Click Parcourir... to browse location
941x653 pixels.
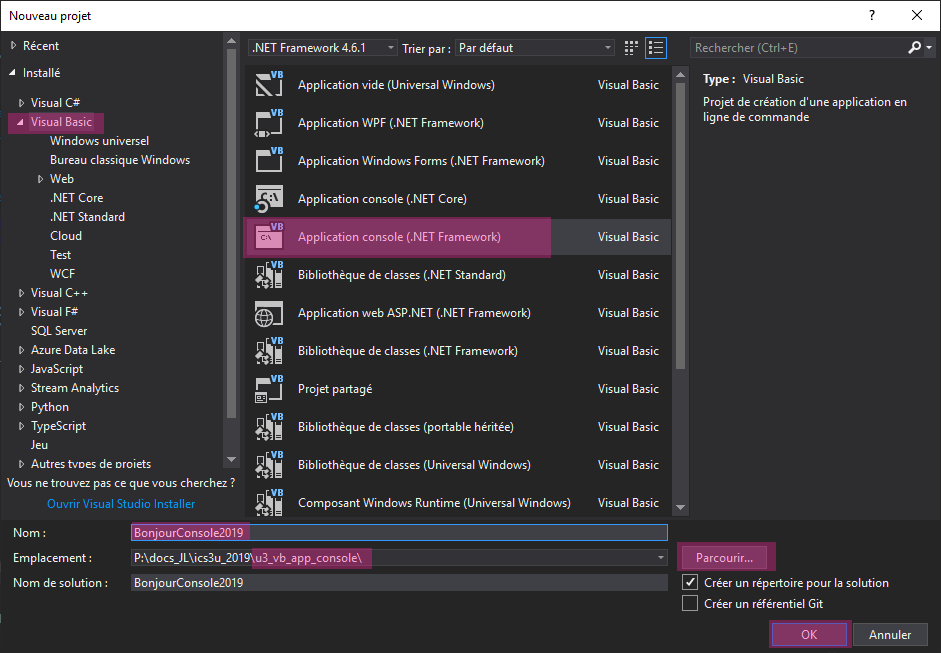pos(724,558)
